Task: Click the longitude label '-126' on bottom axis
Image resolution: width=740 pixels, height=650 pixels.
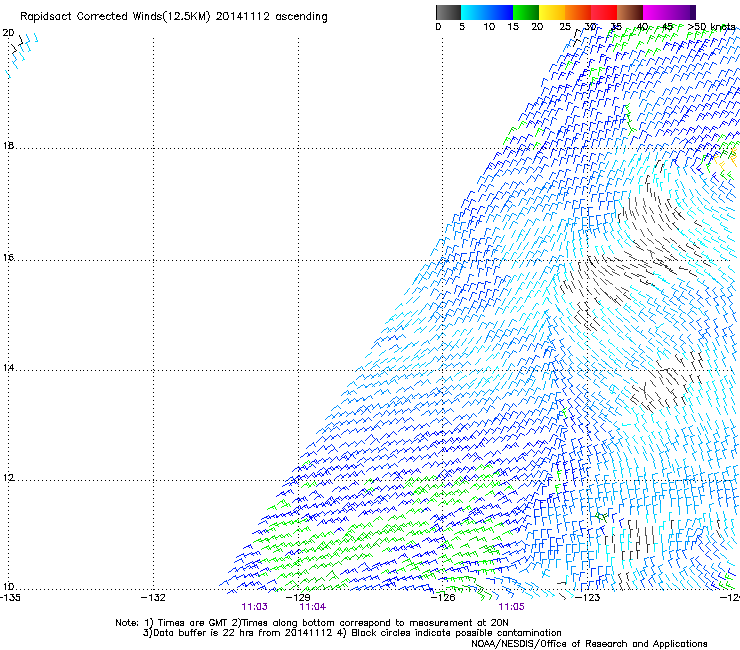Action: (443, 597)
